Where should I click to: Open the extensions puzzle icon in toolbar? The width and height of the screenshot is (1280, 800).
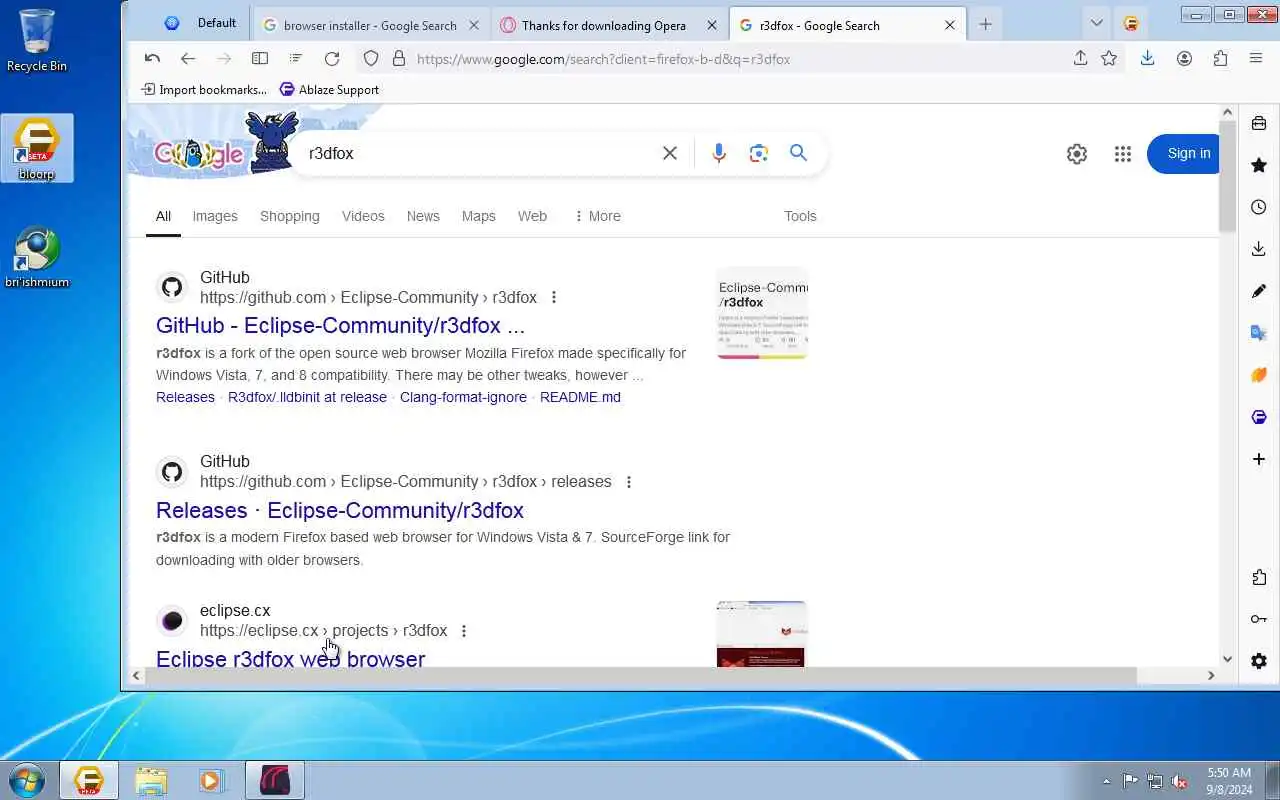click(x=1220, y=59)
